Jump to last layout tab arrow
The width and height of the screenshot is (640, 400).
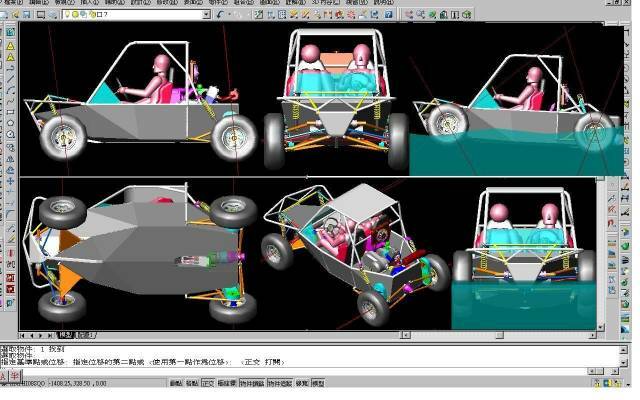tap(50, 335)
